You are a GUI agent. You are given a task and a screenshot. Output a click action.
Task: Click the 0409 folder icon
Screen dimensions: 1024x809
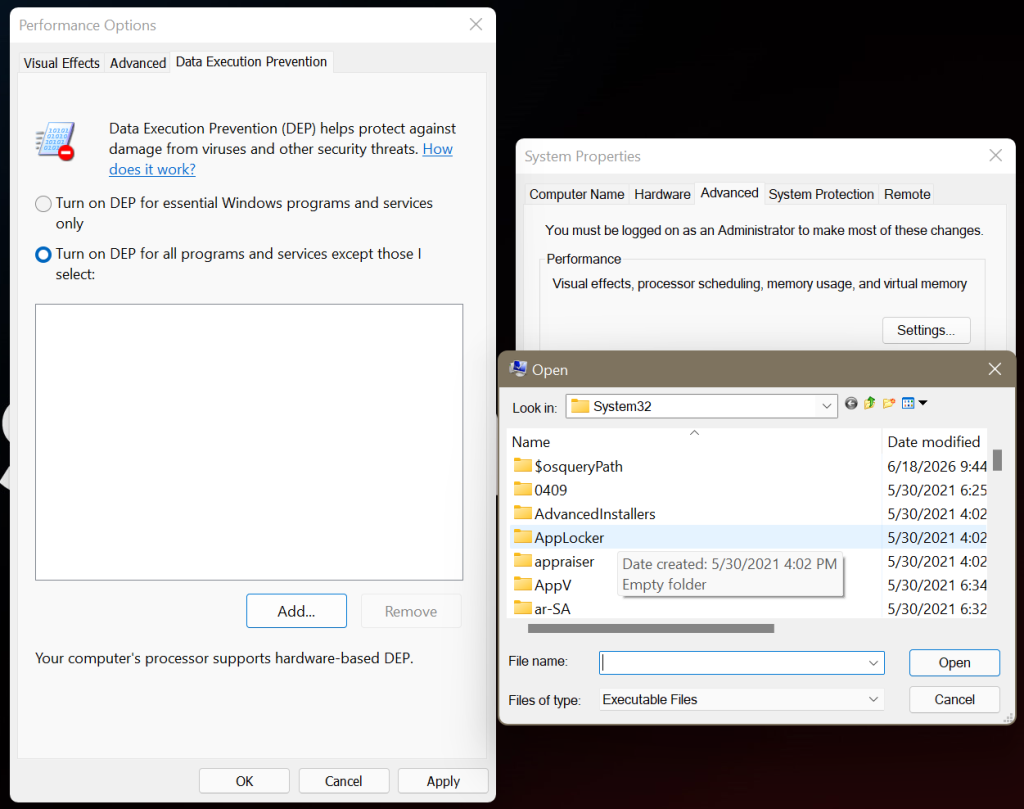point(522,489)
